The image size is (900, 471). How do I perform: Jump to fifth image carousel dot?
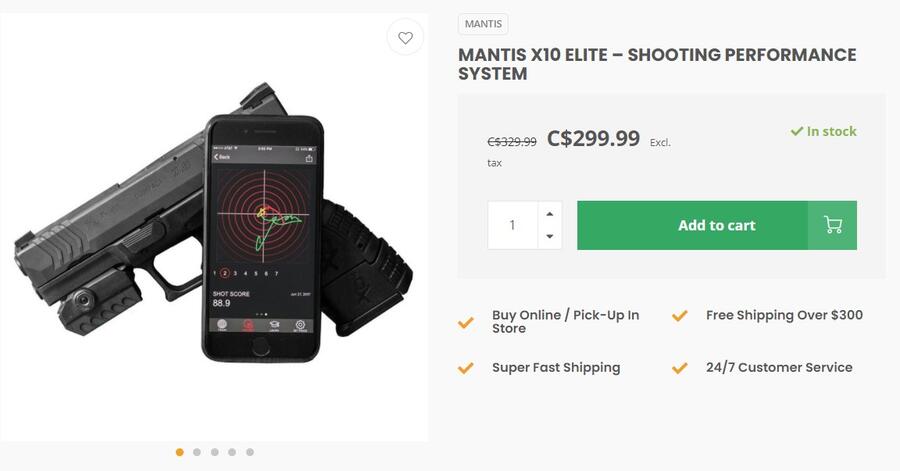[x=250, y=452]
